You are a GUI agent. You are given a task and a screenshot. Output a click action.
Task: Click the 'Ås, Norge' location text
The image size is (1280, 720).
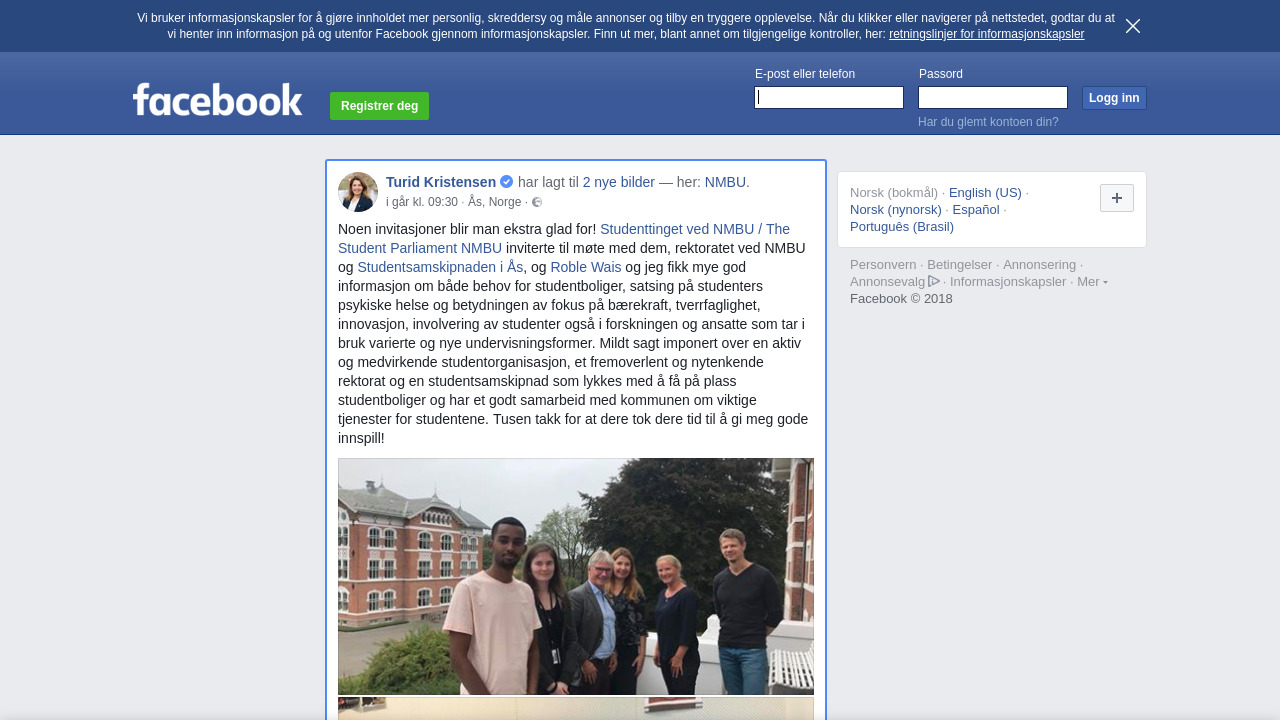pos(495,202)
